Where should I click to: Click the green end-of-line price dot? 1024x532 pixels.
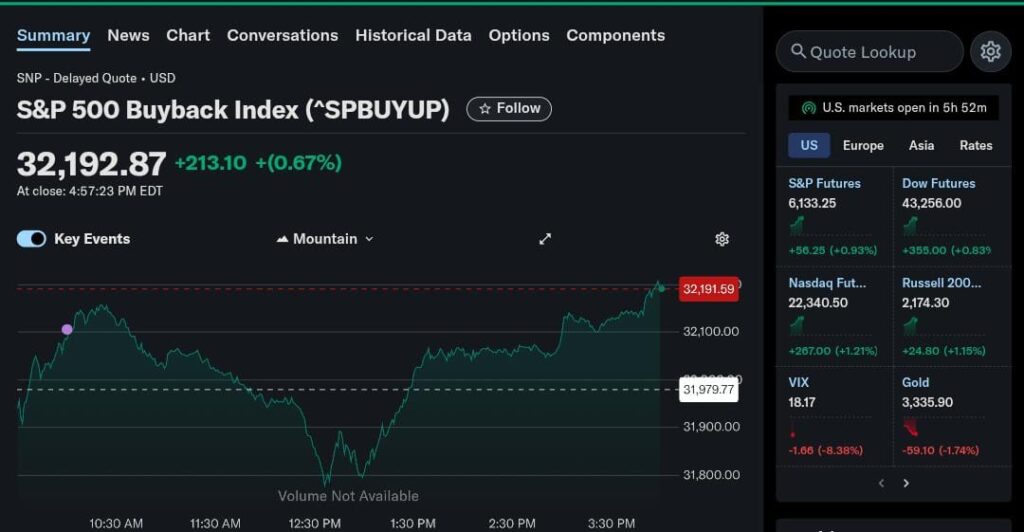(x=660, y=288)
